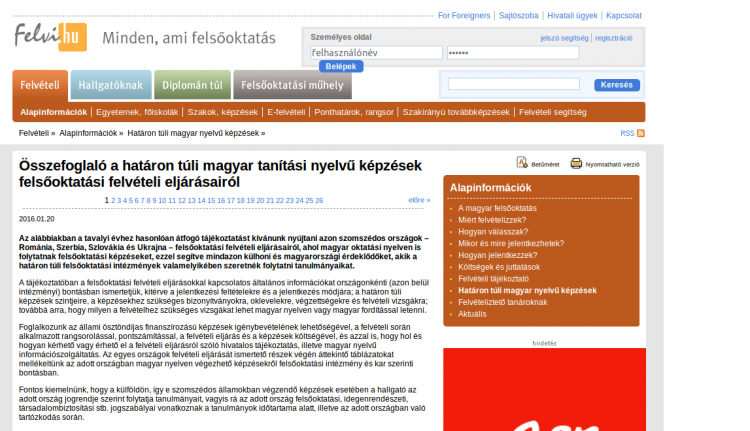Open the For Foreigners link

pos(464,16)
